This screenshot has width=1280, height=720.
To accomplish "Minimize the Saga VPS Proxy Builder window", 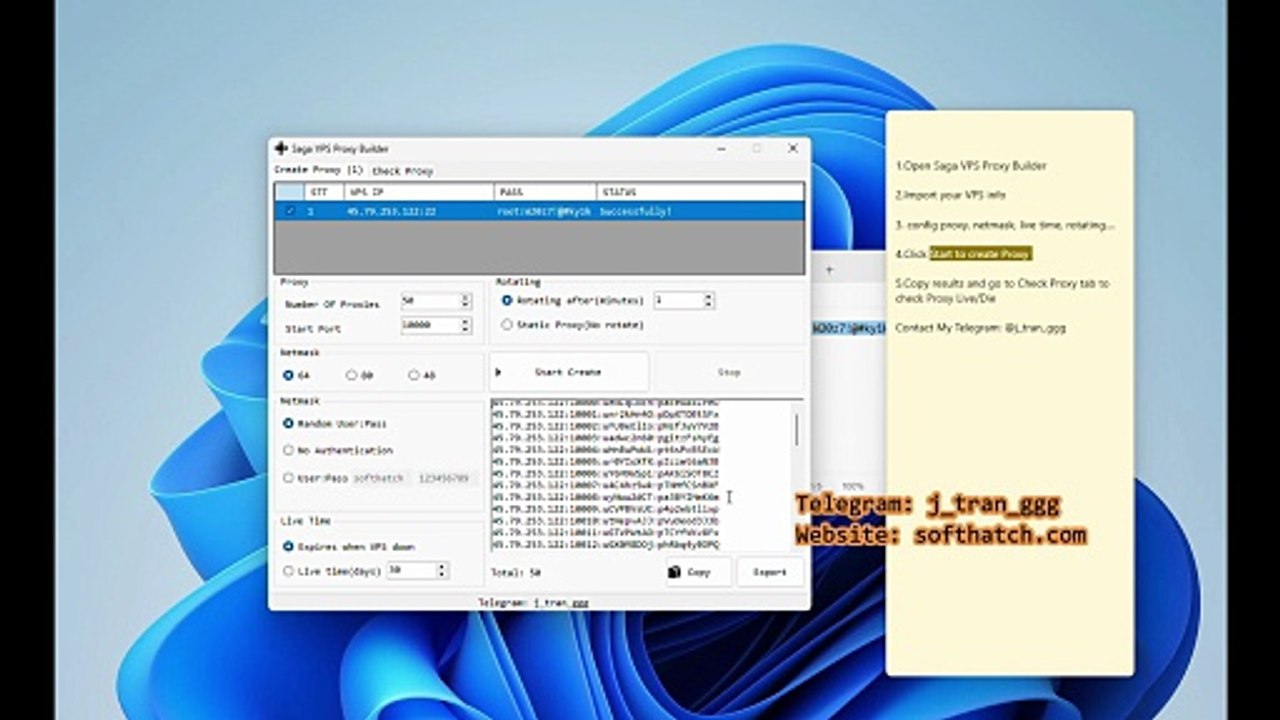I will point(721,148).
